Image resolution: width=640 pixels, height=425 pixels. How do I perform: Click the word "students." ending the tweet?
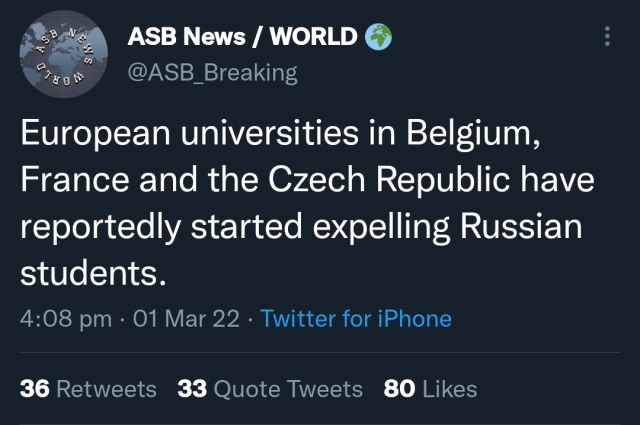tap(89, 272)
